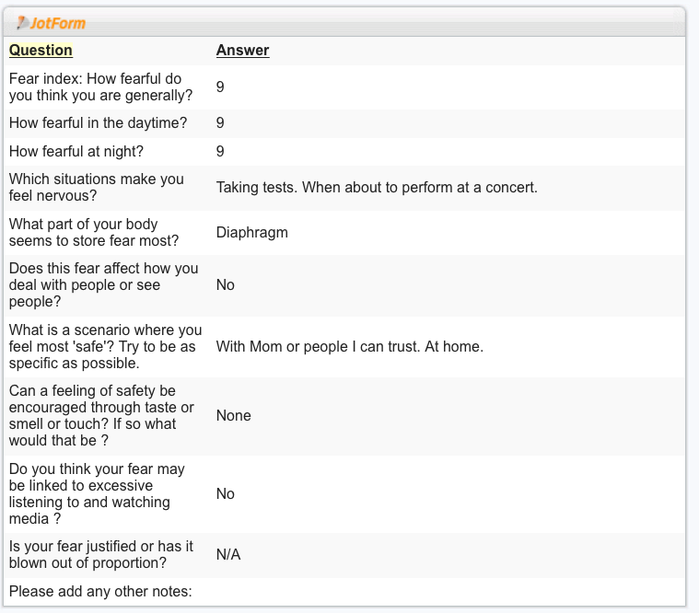Click the 'Taking tests' answer text
Viewport: 699px width, 613px height.
tap(377, 187)
